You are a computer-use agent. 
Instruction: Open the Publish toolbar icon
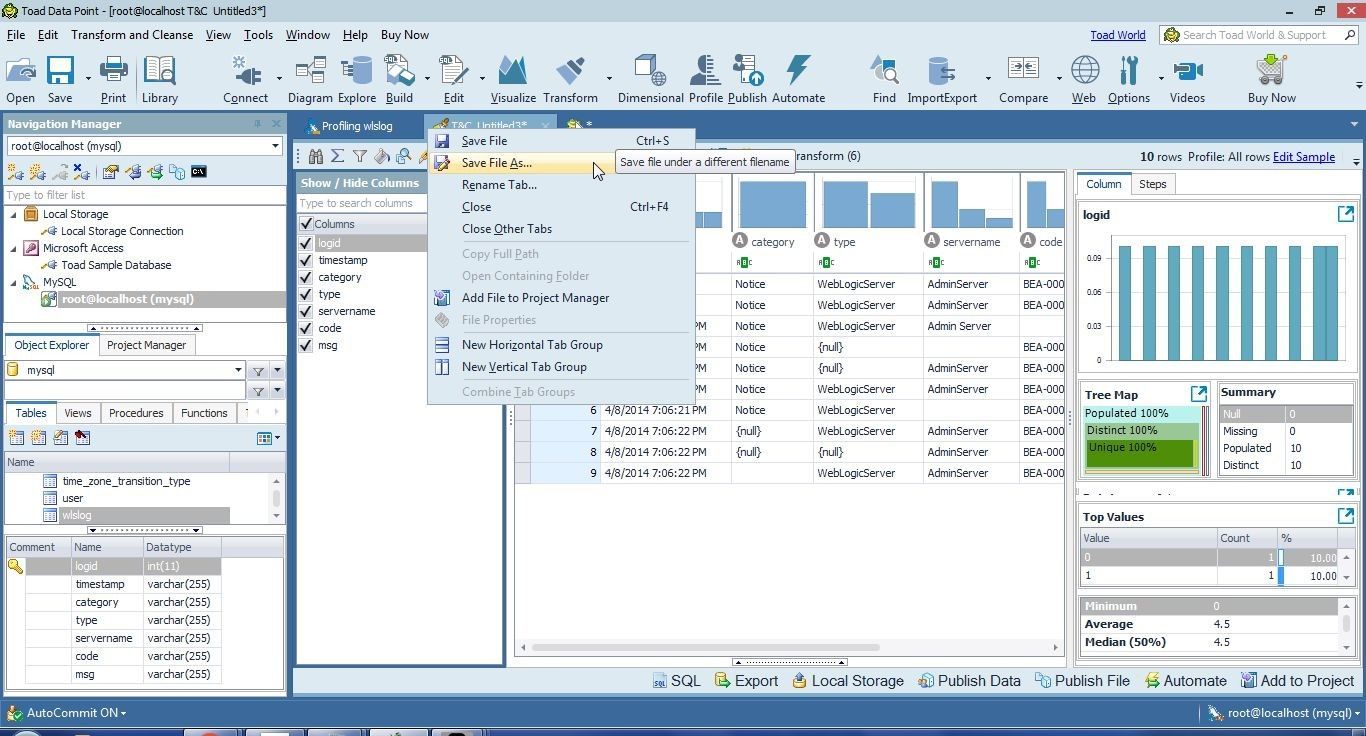(747, 79)
